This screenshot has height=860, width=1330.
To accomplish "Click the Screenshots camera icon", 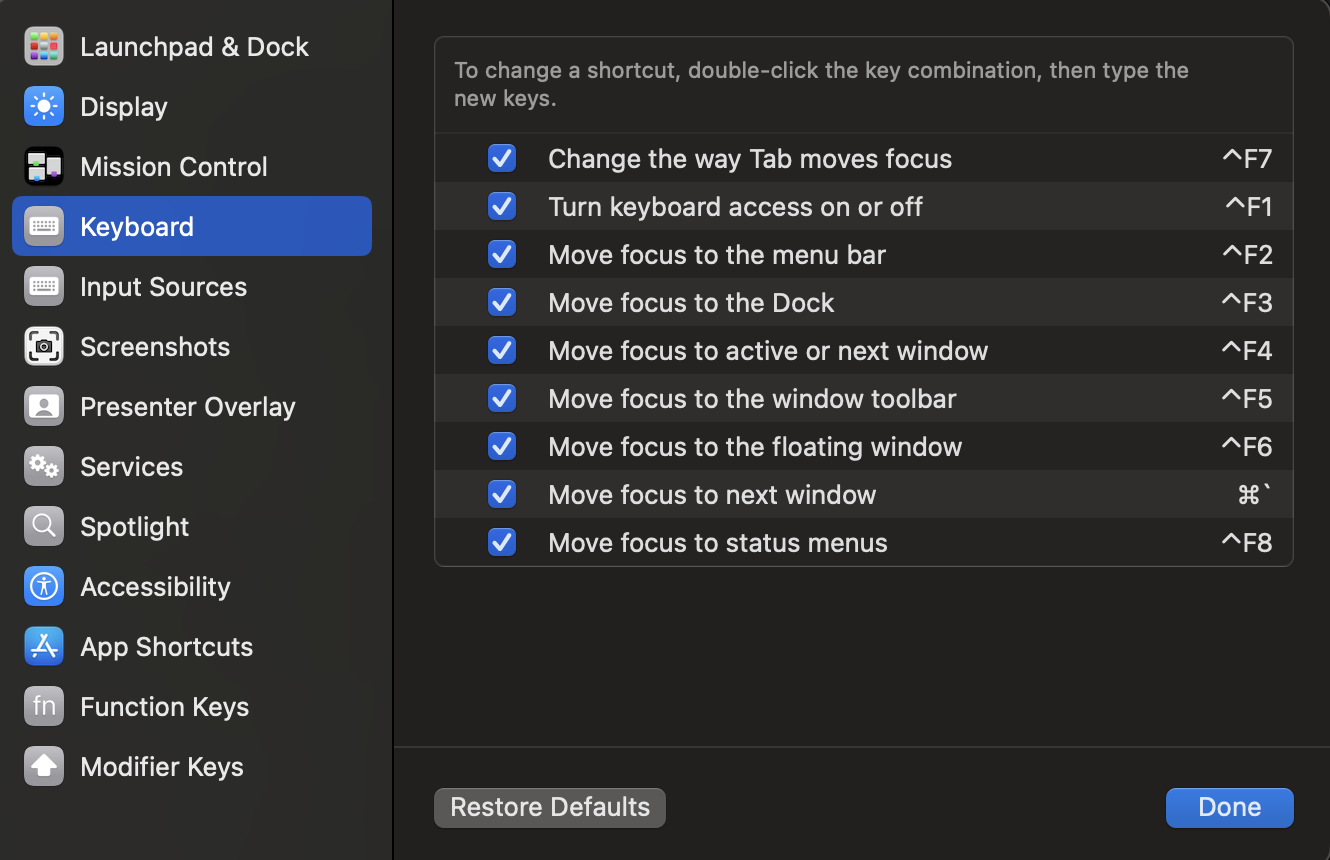I will (x=44, y=347).
